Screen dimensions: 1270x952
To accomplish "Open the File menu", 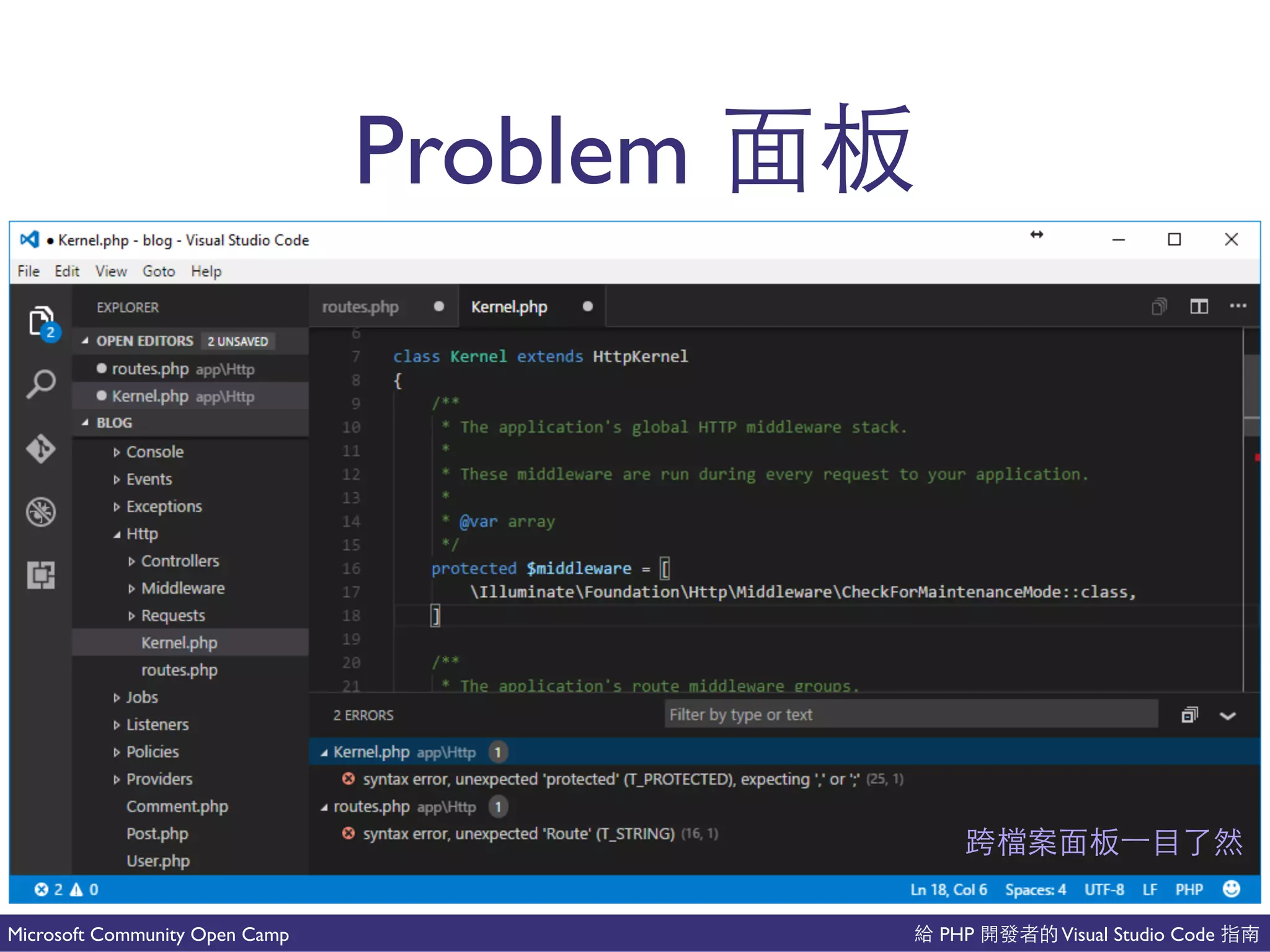I will 29,271.
